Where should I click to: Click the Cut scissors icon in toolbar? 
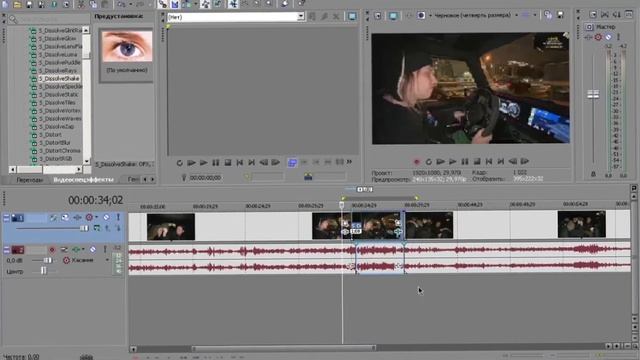click(81, 4)
